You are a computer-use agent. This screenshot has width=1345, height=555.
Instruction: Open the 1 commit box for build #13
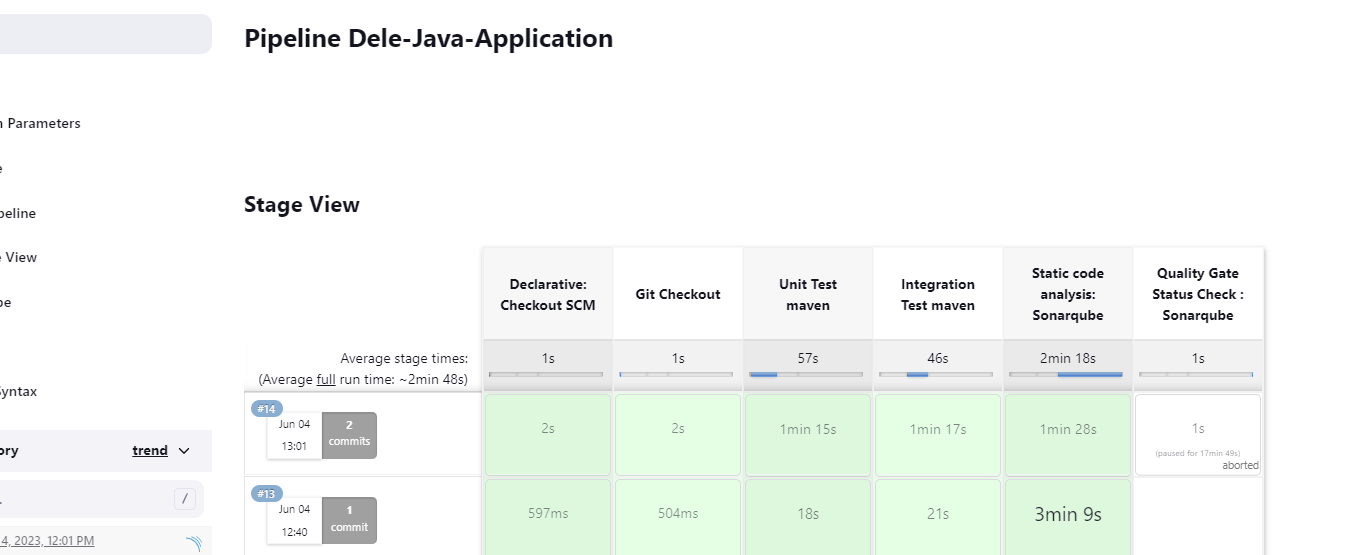(x=349, y=520)
